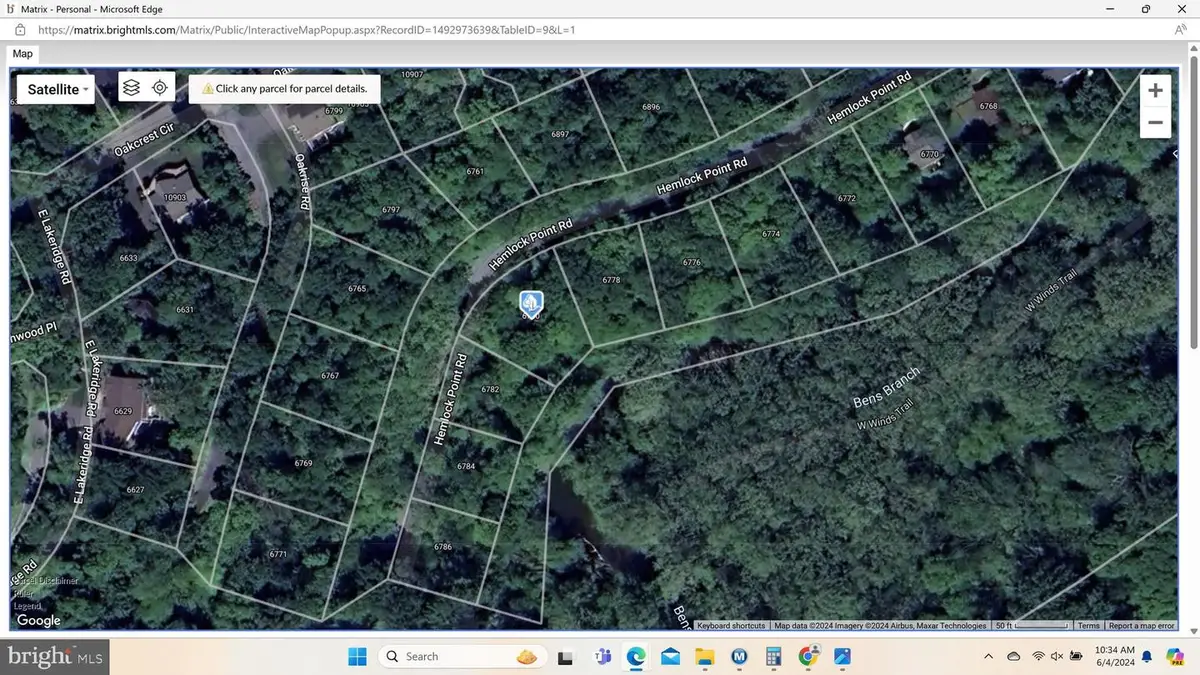1200x675 pixels.
Task: Open the Mail app from the taskbar
Action: [x=670, y=657]
